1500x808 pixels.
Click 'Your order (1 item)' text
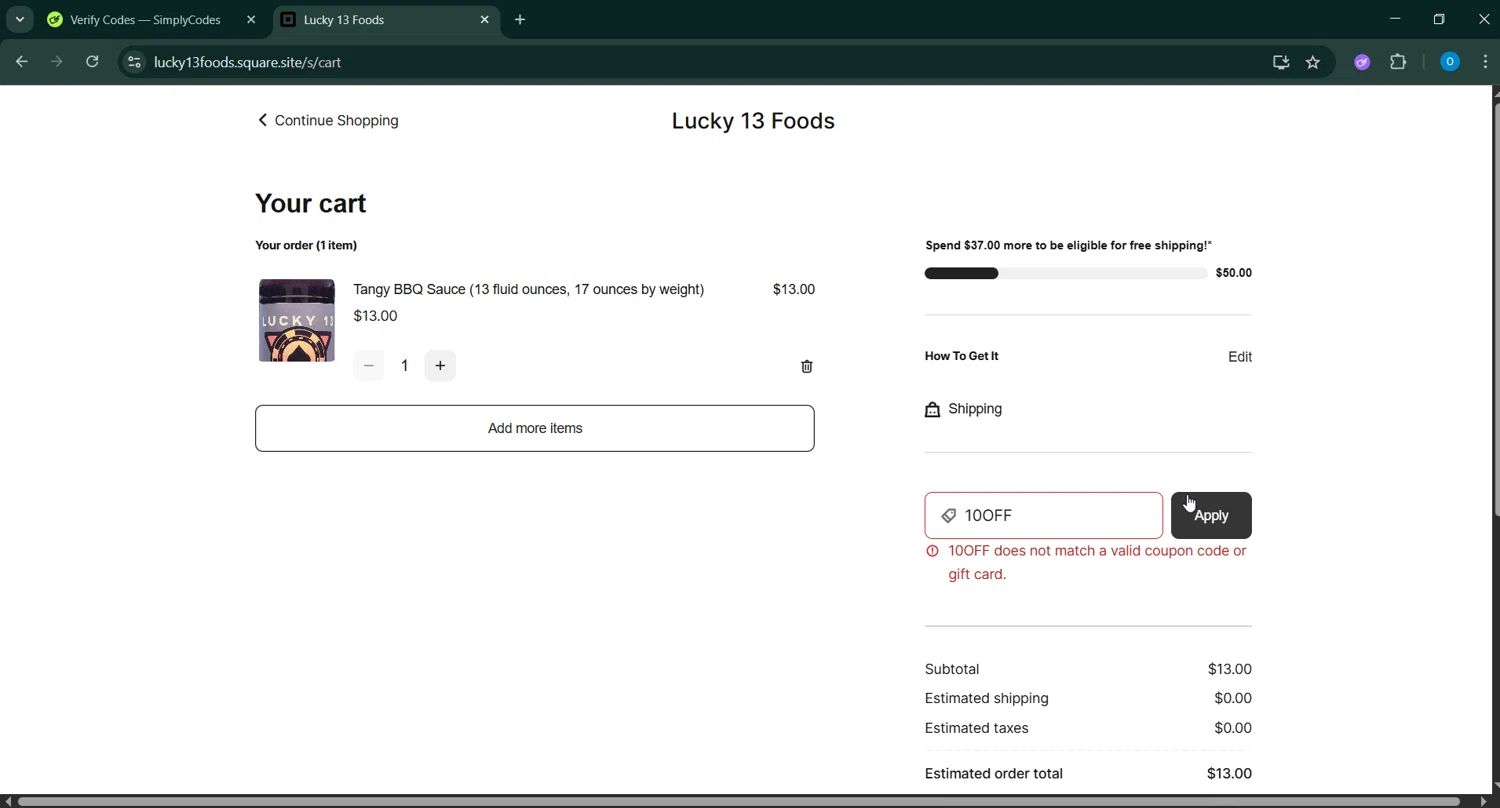coord(306,245)
